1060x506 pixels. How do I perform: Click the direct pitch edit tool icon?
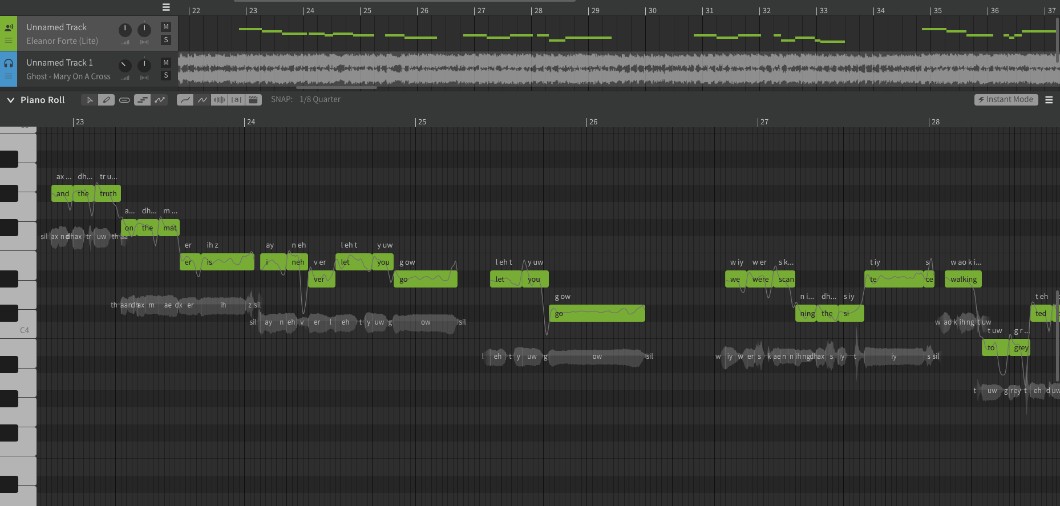point(159,100)
